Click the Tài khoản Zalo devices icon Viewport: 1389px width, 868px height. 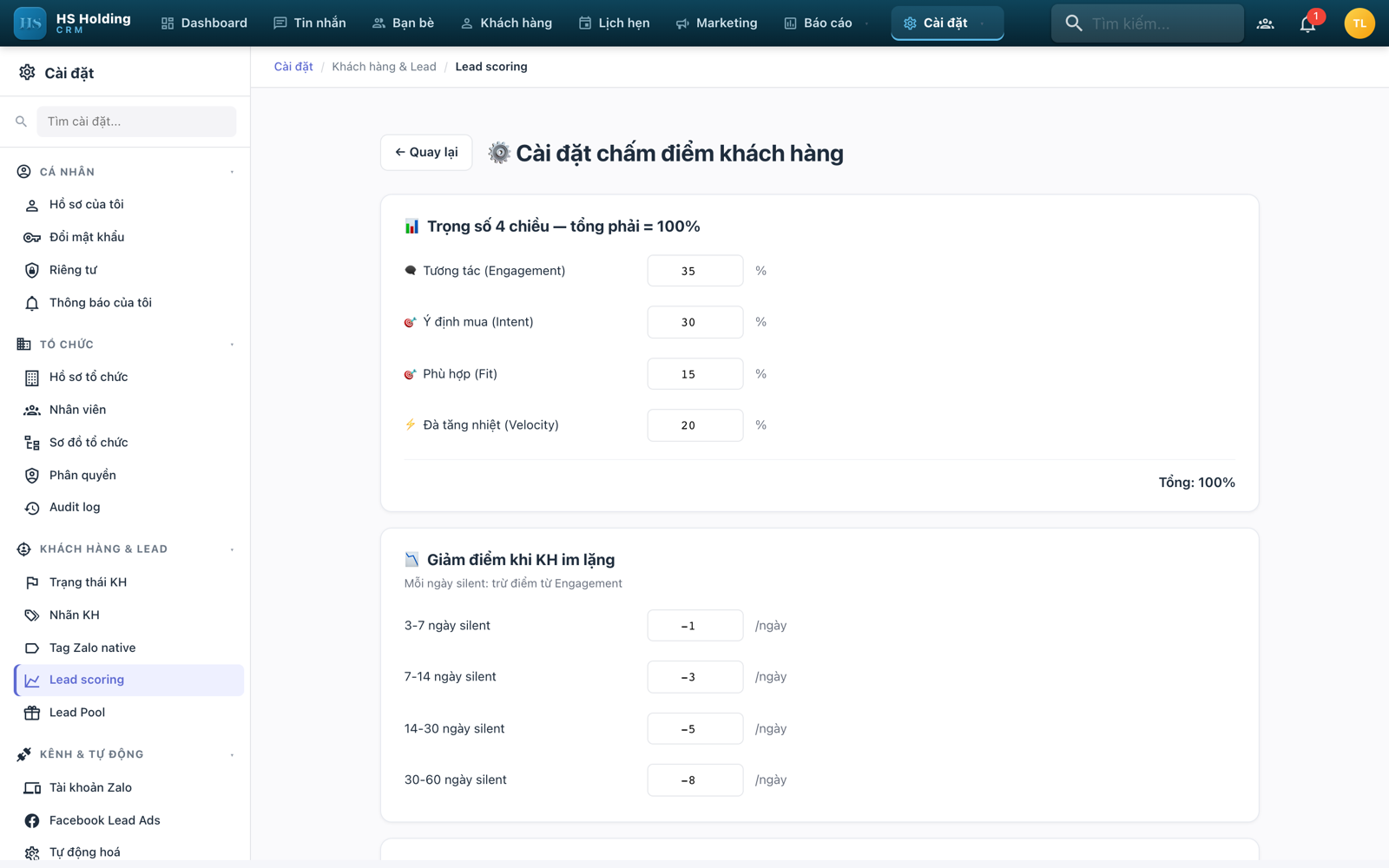pyautogui.click(x=32, y=788)
